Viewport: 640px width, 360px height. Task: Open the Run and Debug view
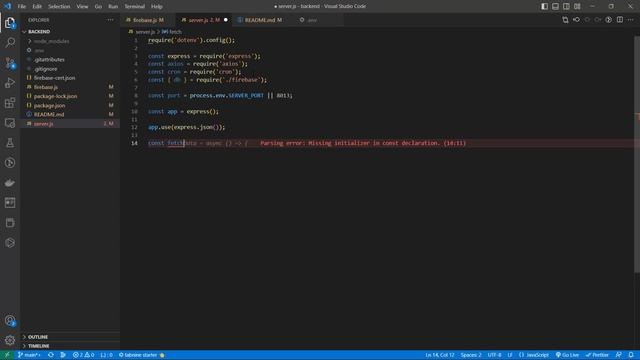point(10,82)
